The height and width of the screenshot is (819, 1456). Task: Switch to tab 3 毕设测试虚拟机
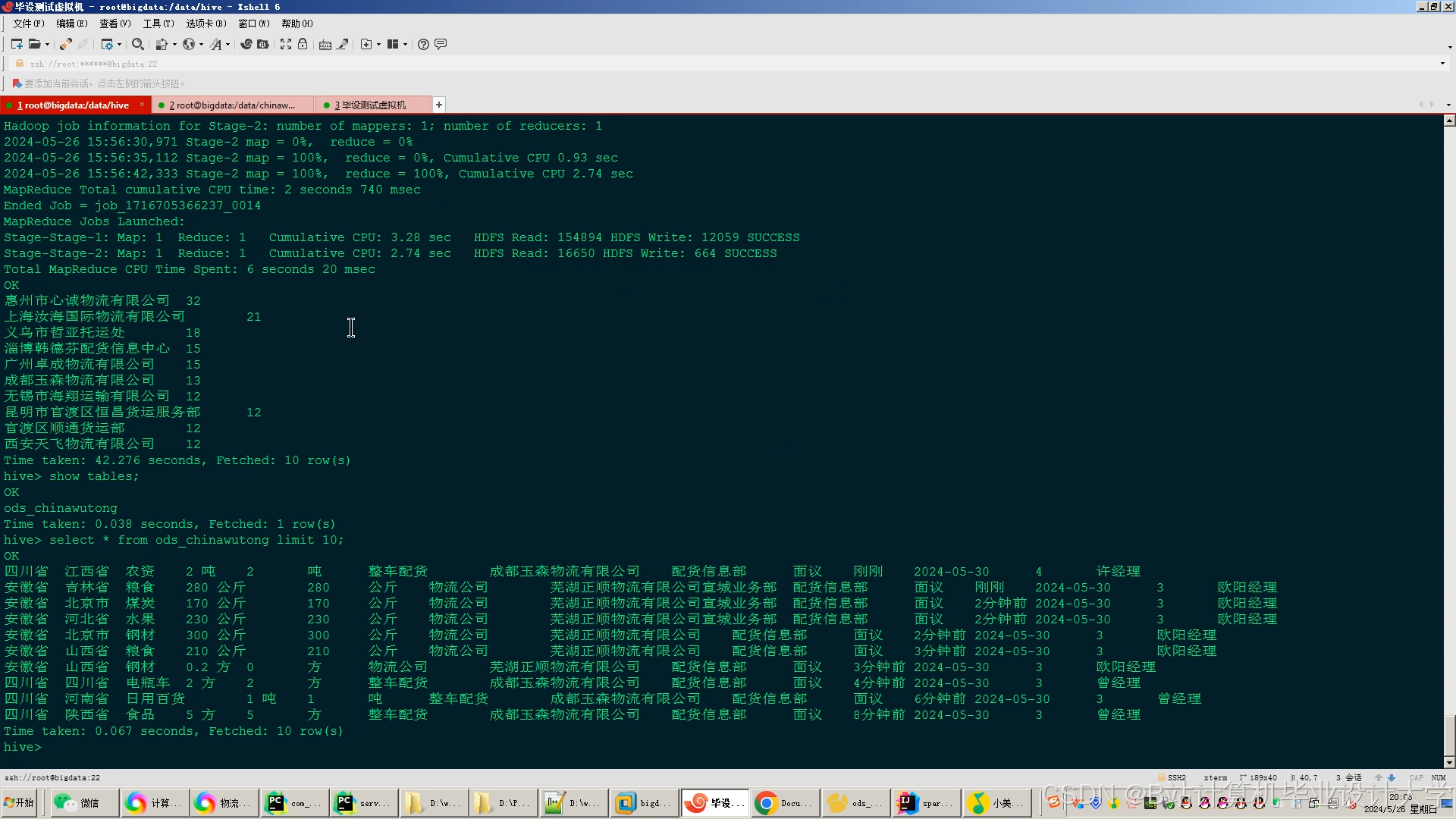370,105
